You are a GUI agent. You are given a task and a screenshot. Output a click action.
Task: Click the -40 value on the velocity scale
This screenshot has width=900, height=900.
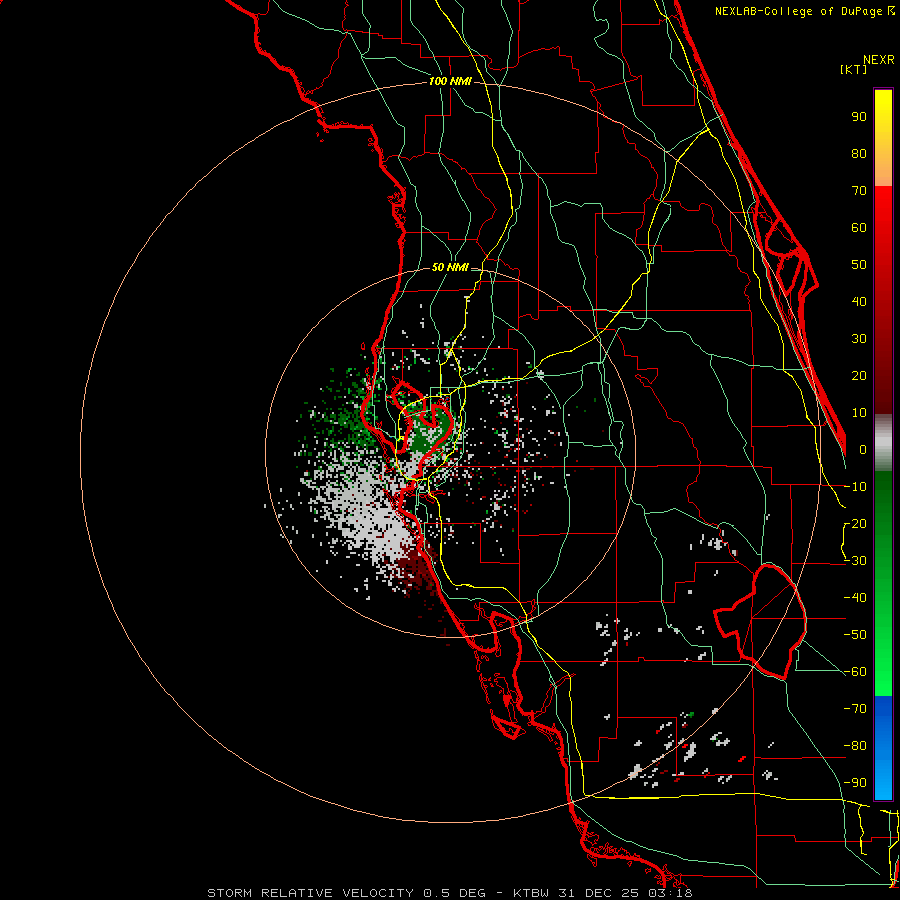pos(855,598)
